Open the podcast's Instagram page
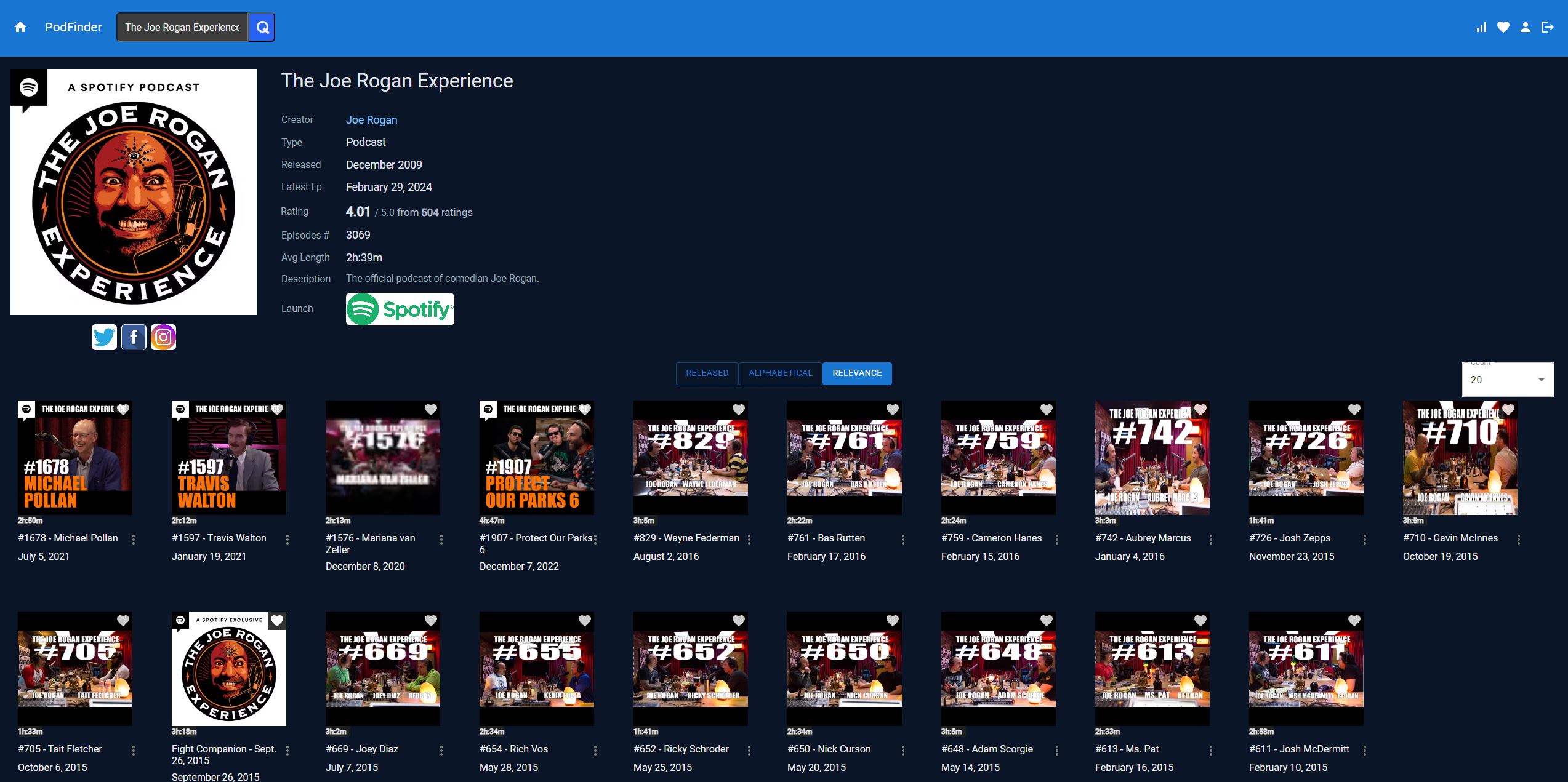Screen dimensions: 1568x782 (x=163, y=337)
